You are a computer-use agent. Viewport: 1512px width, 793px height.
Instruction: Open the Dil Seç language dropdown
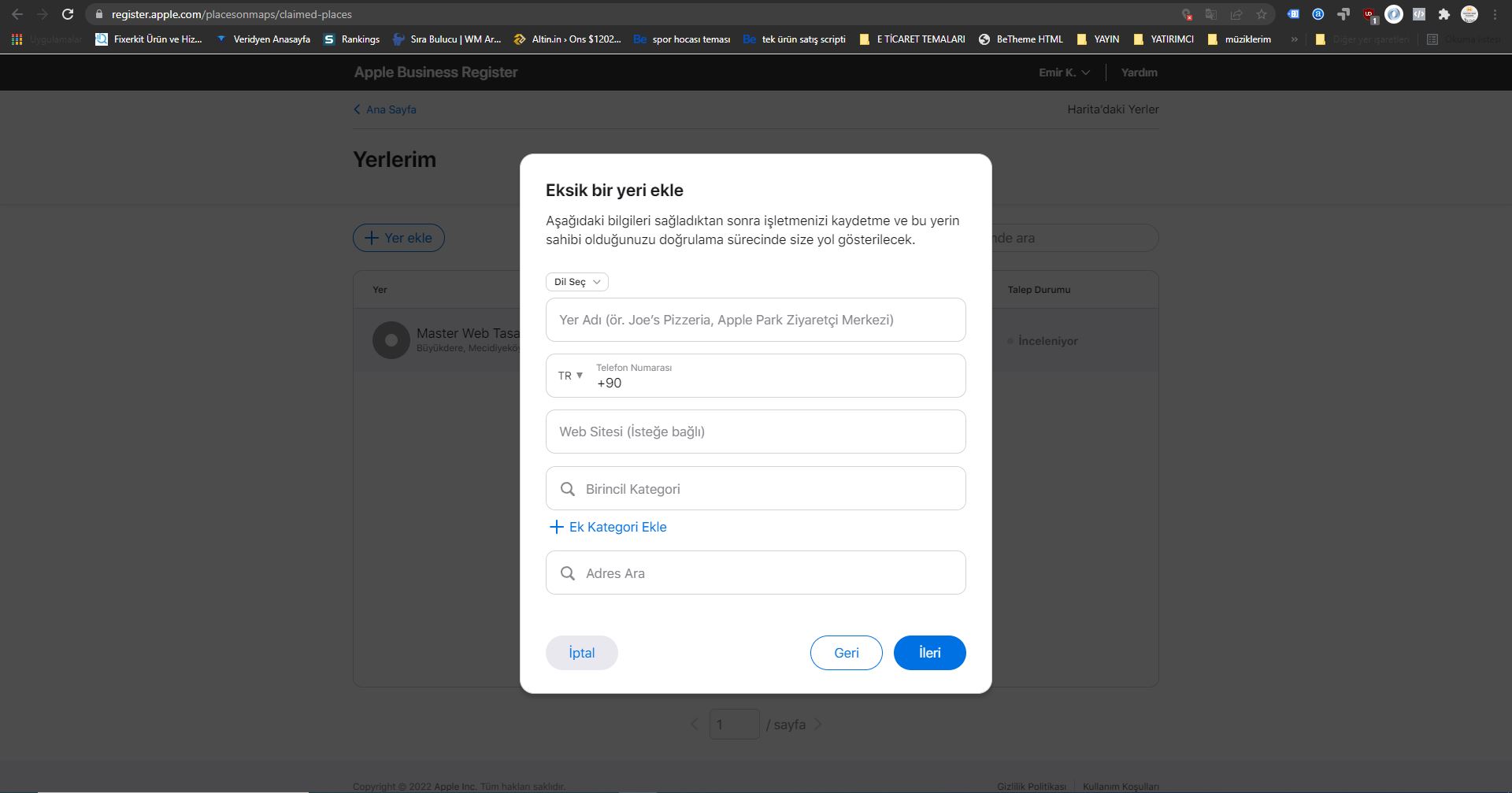click(576, 282)
